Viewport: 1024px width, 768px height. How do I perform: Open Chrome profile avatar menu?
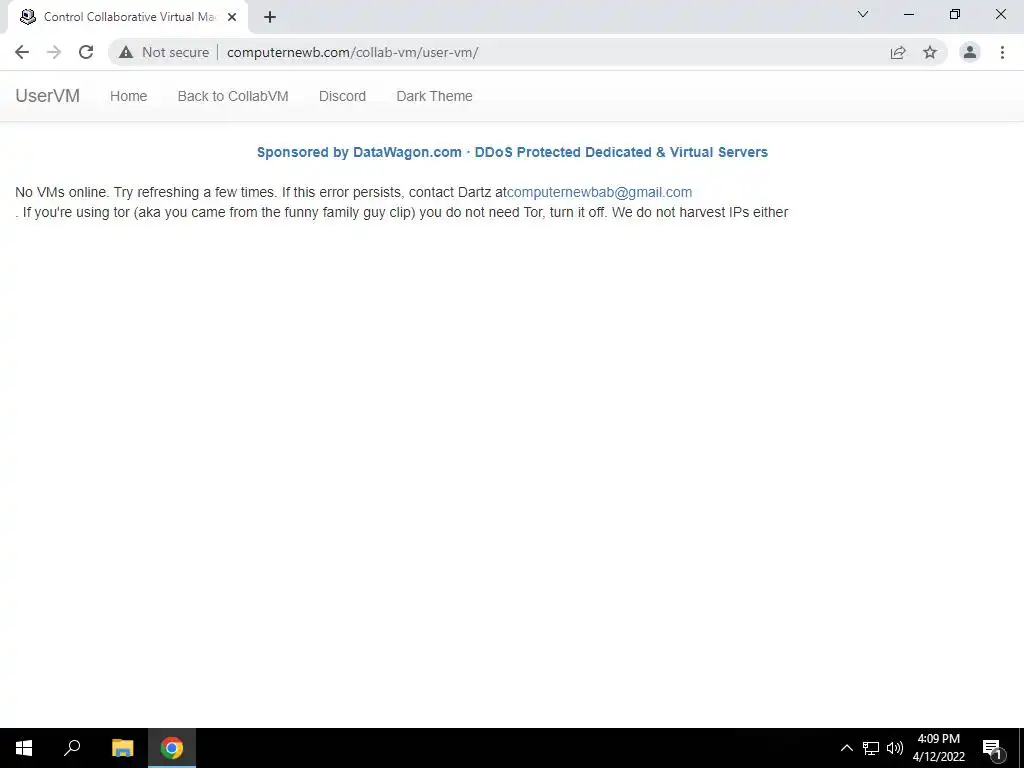click(x=970, y=52)
